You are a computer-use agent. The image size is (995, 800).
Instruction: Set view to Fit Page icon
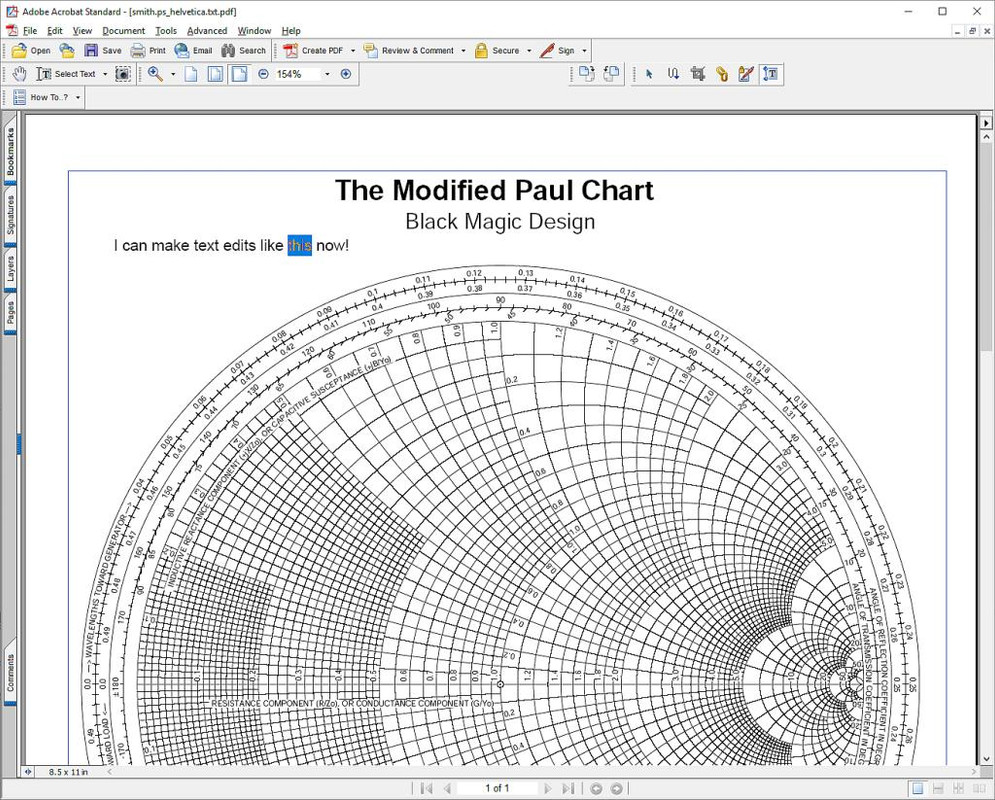click(x=215, y=74)
